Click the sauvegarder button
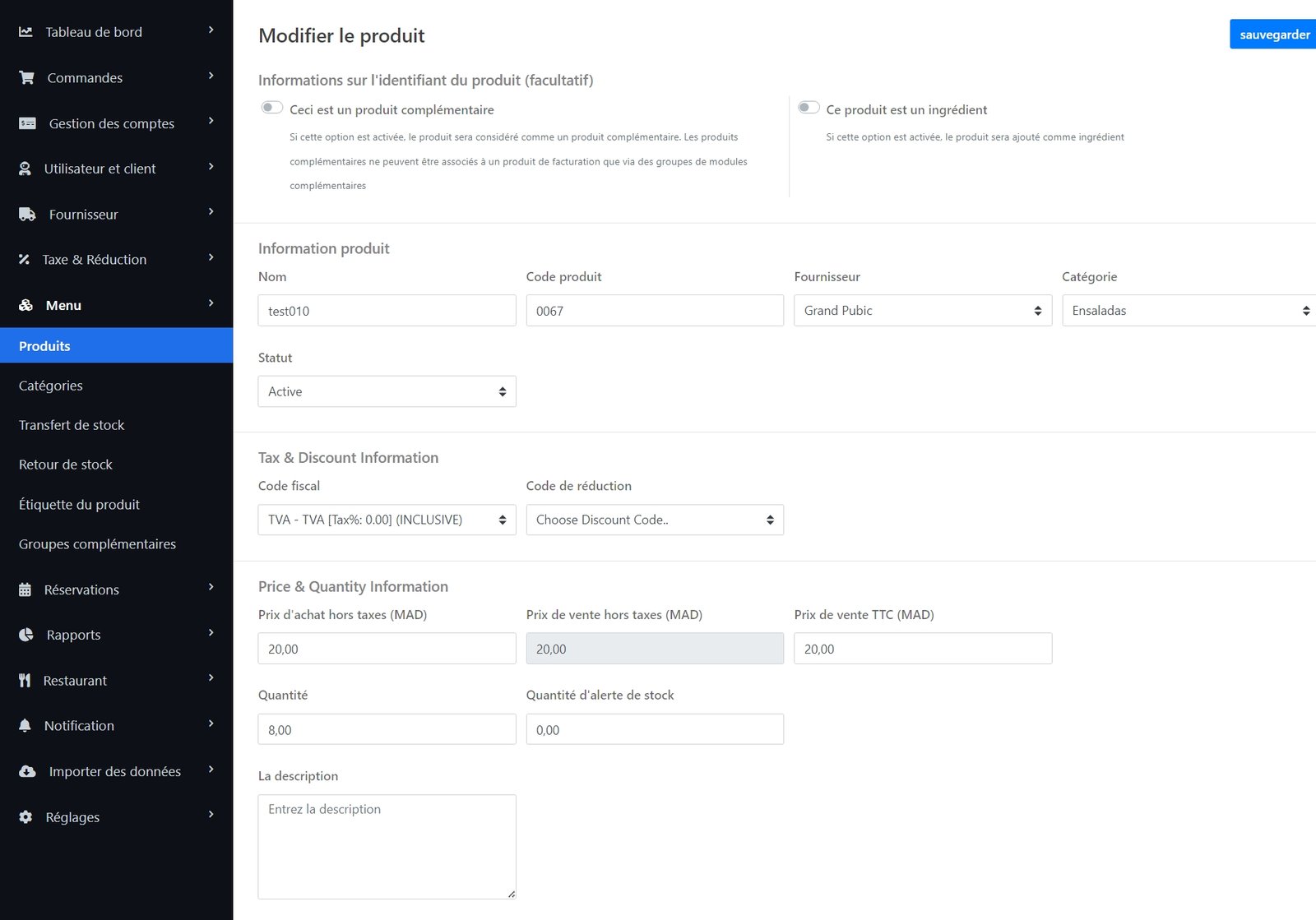 (1273, 35)
